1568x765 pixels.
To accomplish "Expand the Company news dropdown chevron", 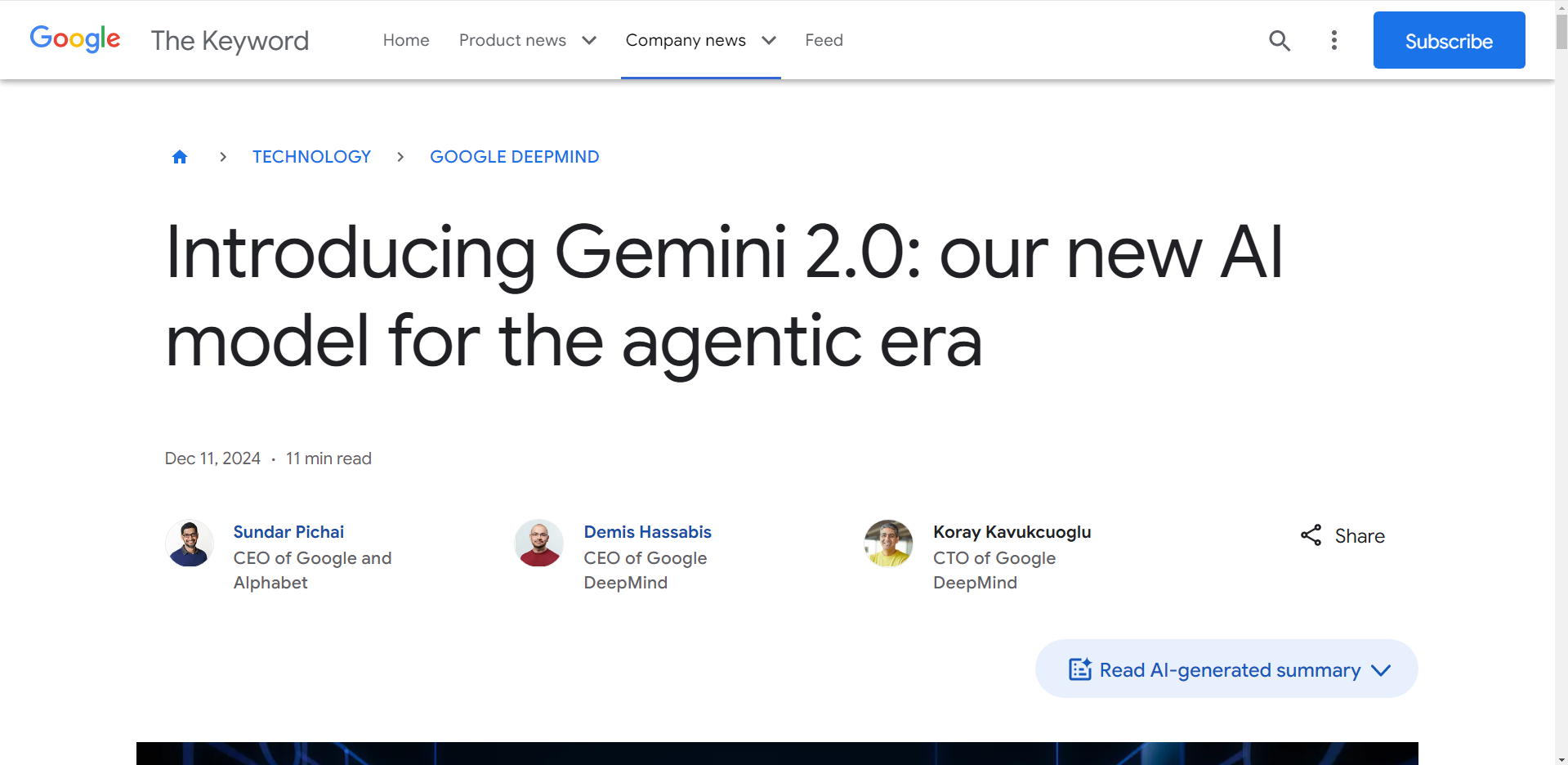I will click(x=769, y=40).
